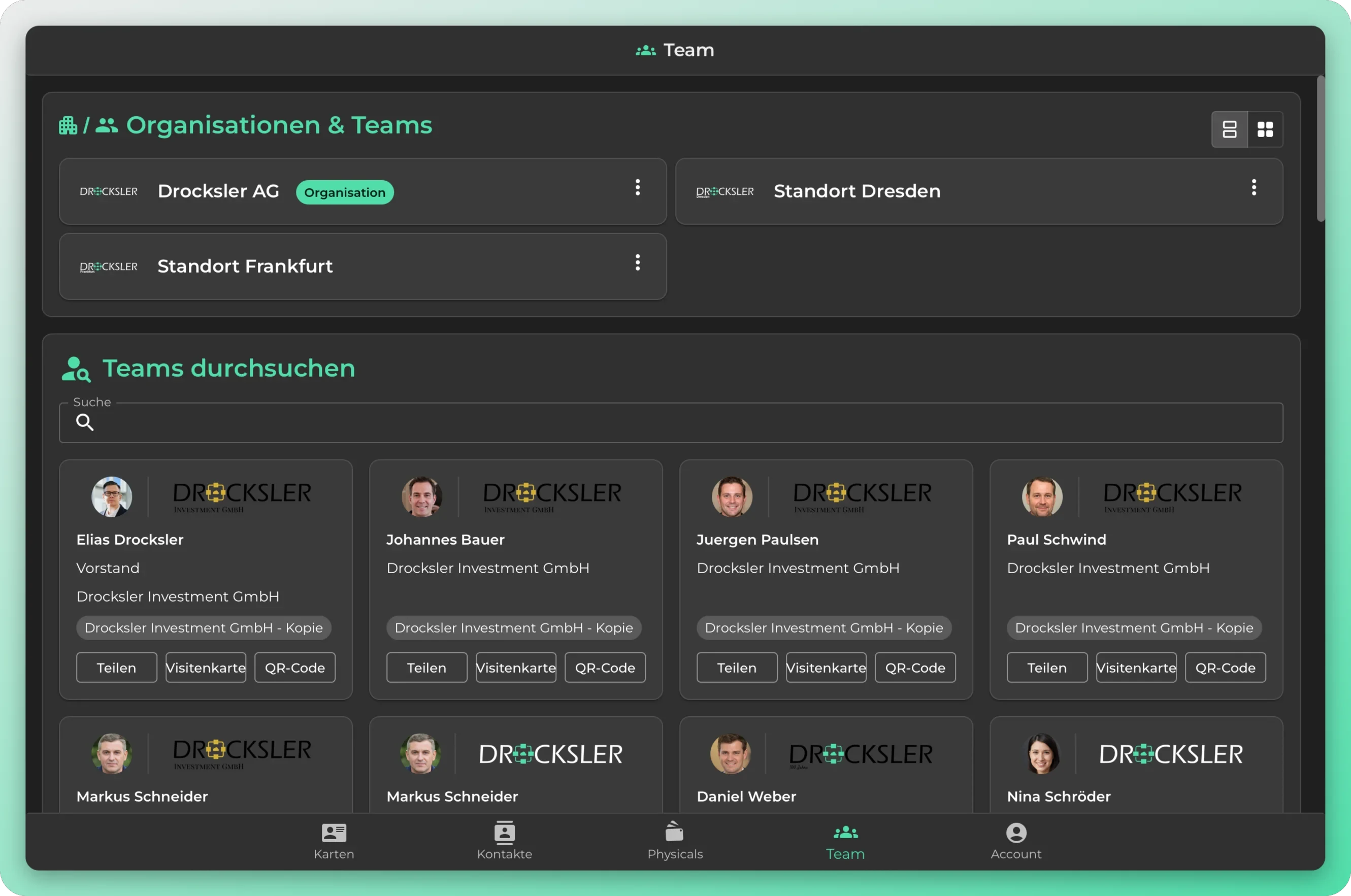This screenshot has width=1351, height=896.
Task: Select Drocksler AG organisation name
Action: point(218,191)
